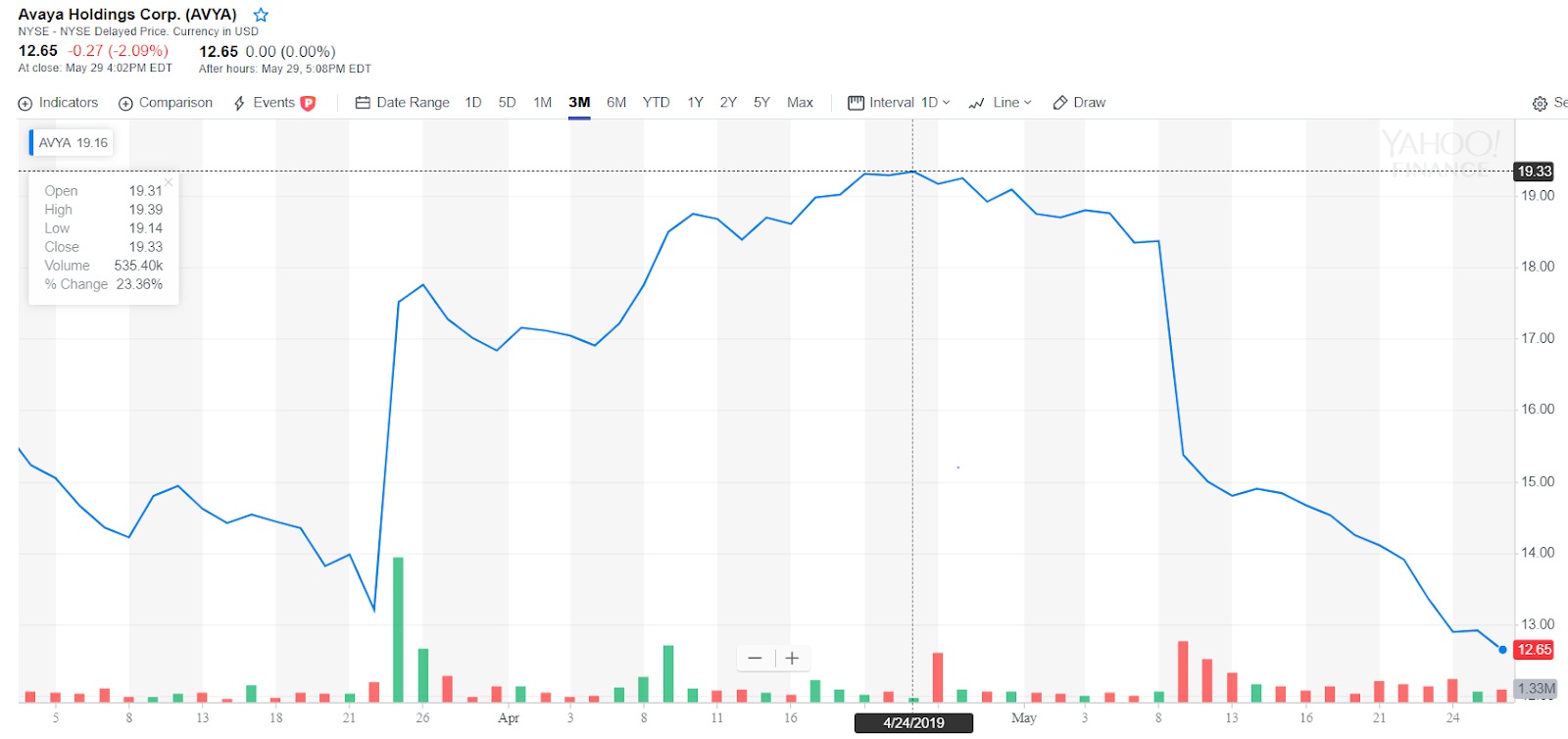Click the 15.00 y-axis price label
Image resolution: width=1568 pixels, height=739 pixels.
coord(1538,482)
